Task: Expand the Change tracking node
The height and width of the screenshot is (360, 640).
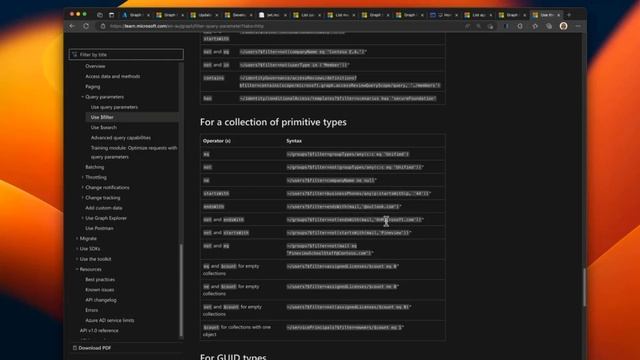Action: tap(82, 198)
